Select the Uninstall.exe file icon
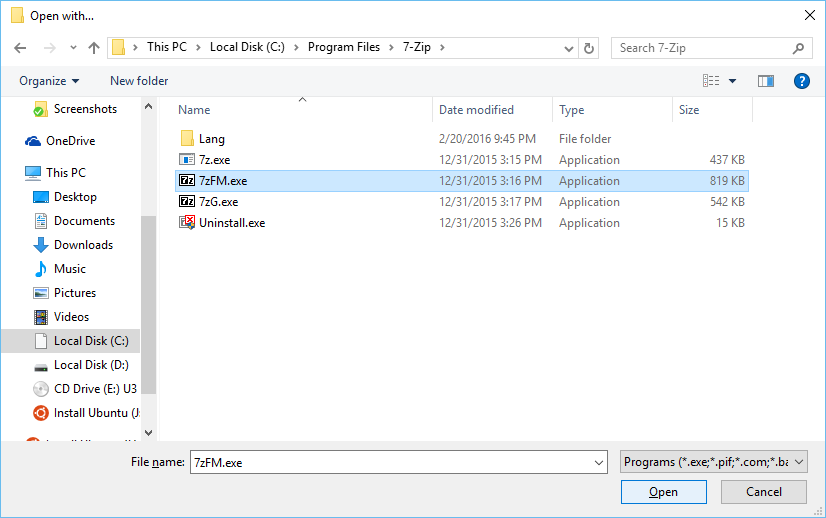Screen dimensions: 826x518 point(187,223)
